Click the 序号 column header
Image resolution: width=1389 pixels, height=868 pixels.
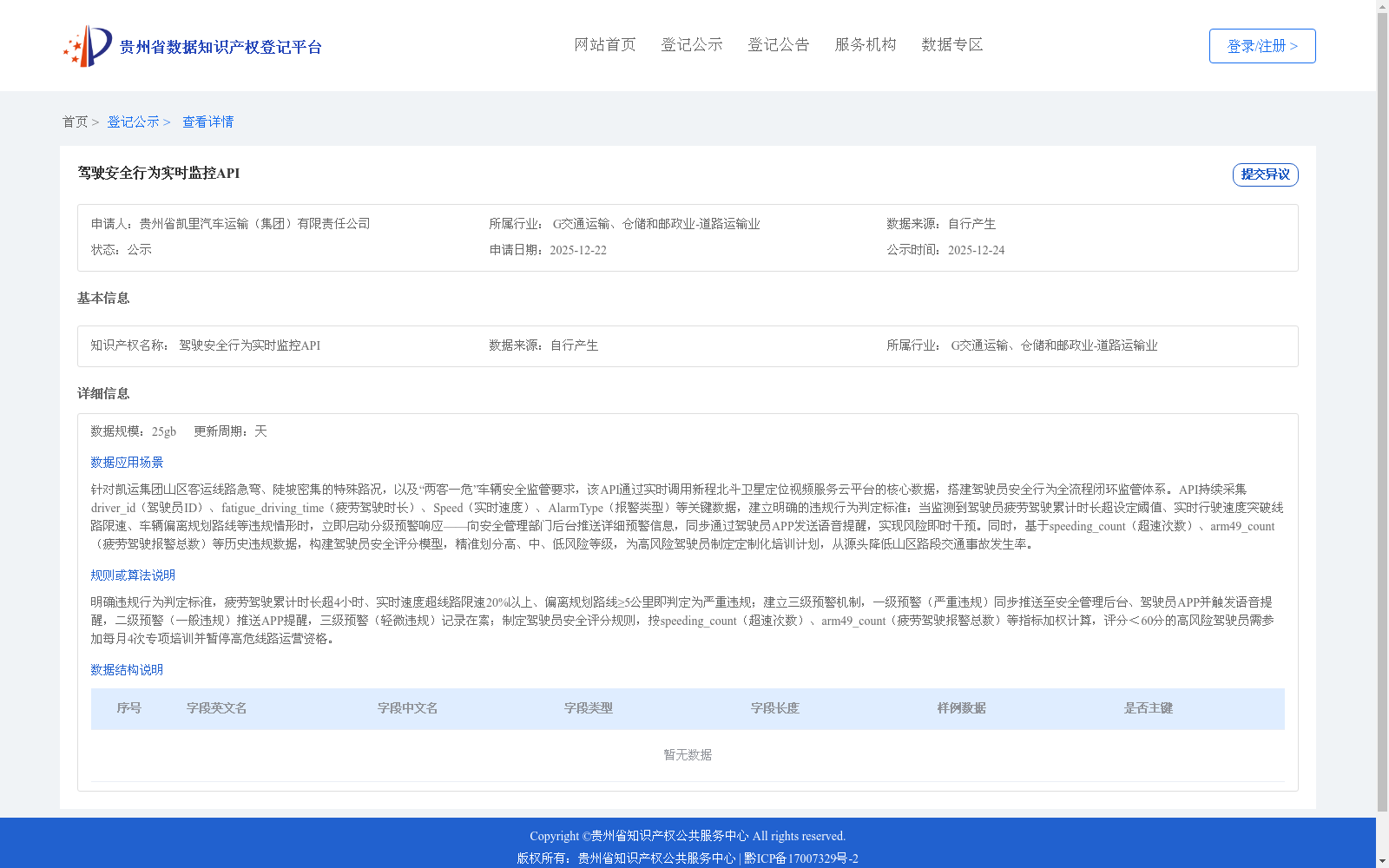tap(128, 708)
